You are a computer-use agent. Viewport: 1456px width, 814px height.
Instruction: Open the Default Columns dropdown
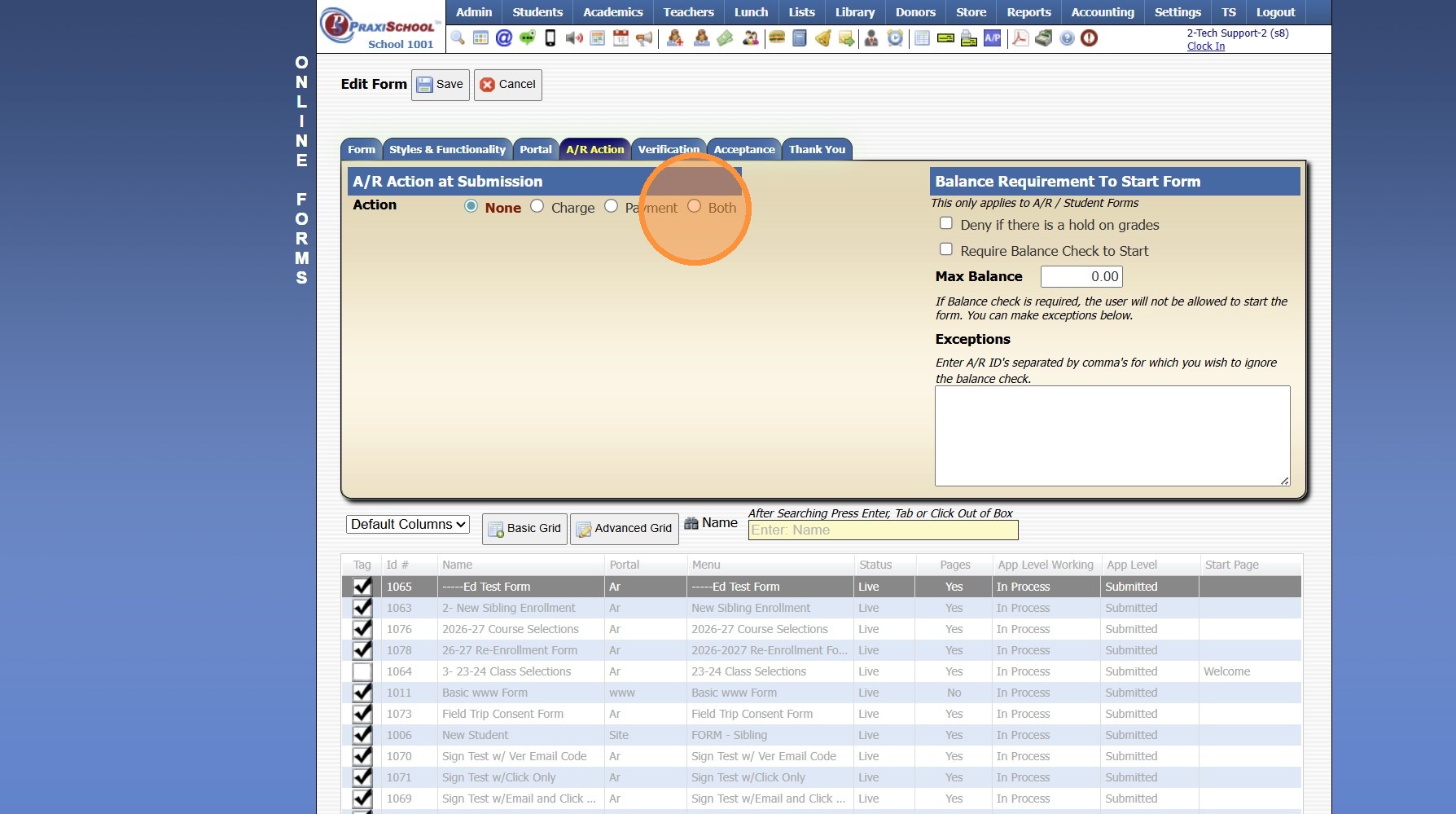pyautogui.click(x=408, y=525)
